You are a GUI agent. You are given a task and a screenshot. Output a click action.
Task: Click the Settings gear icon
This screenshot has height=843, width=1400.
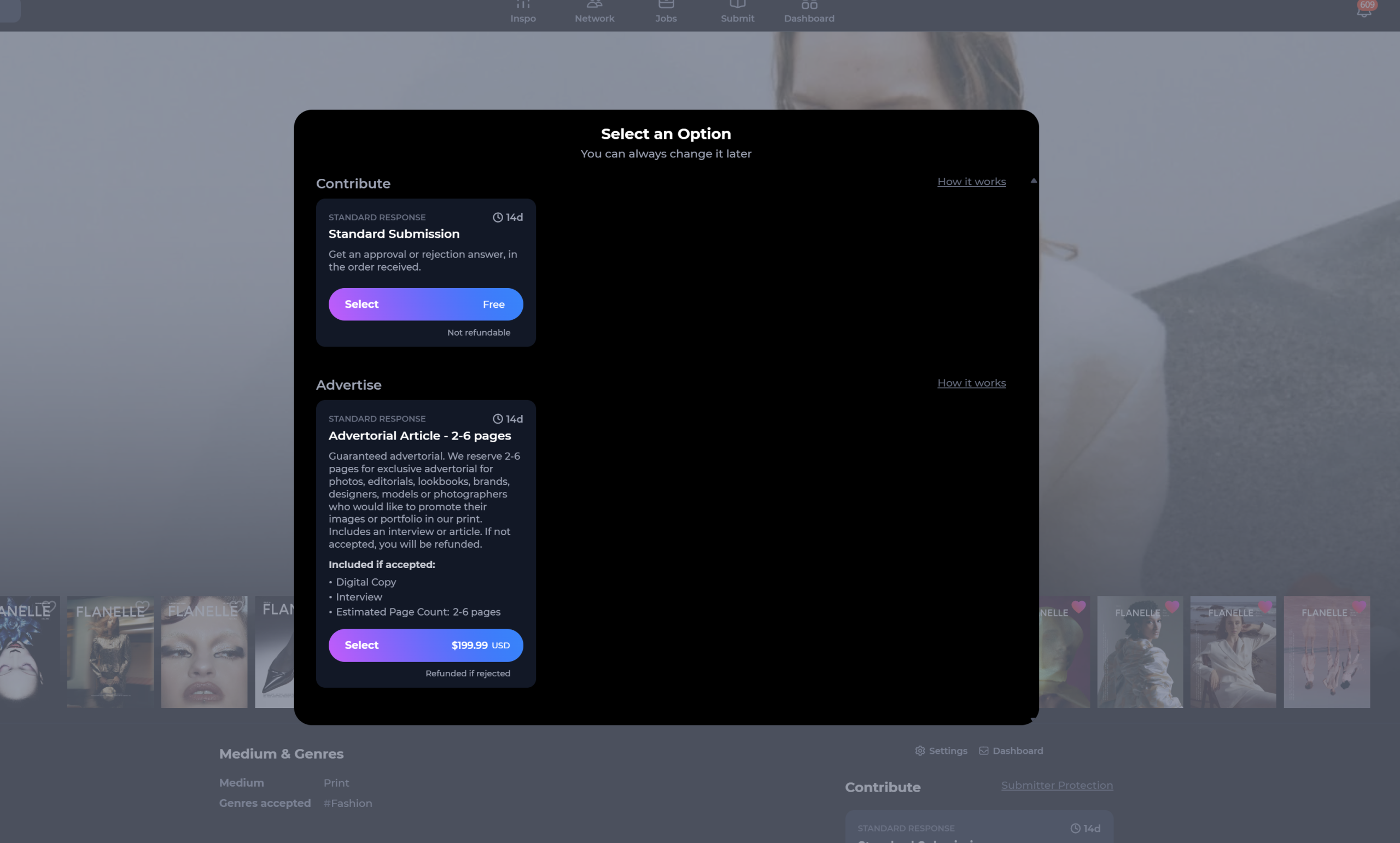point(920,751)
